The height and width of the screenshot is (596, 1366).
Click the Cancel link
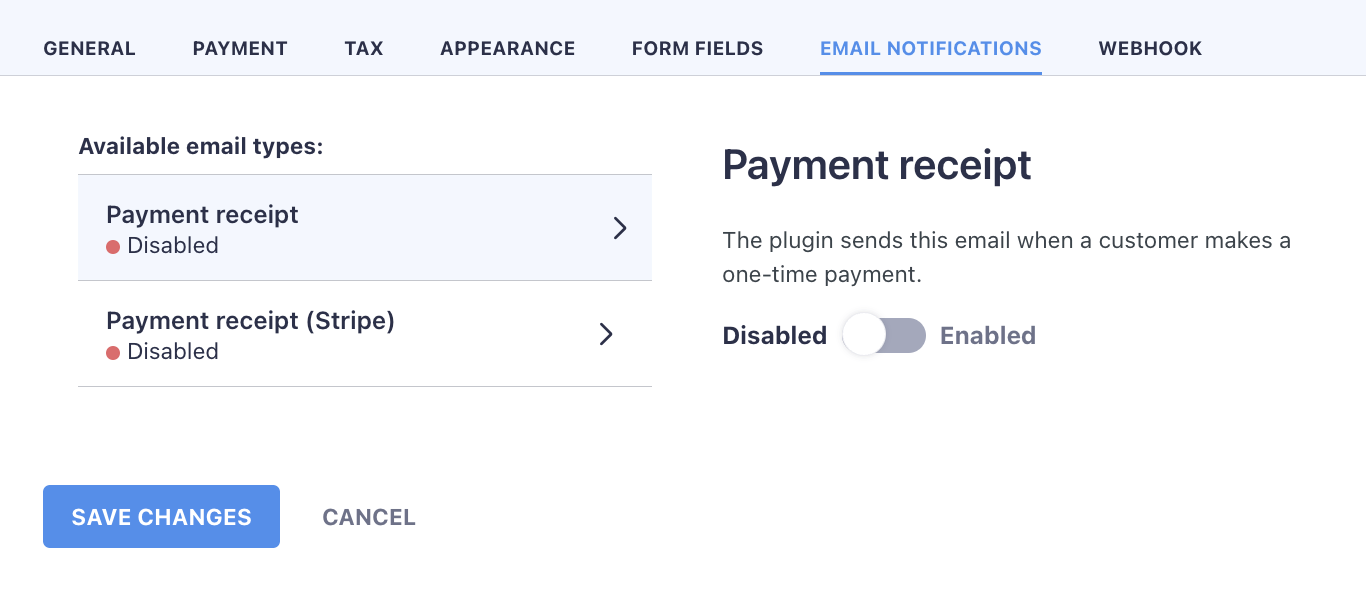[x=369, y=517]
